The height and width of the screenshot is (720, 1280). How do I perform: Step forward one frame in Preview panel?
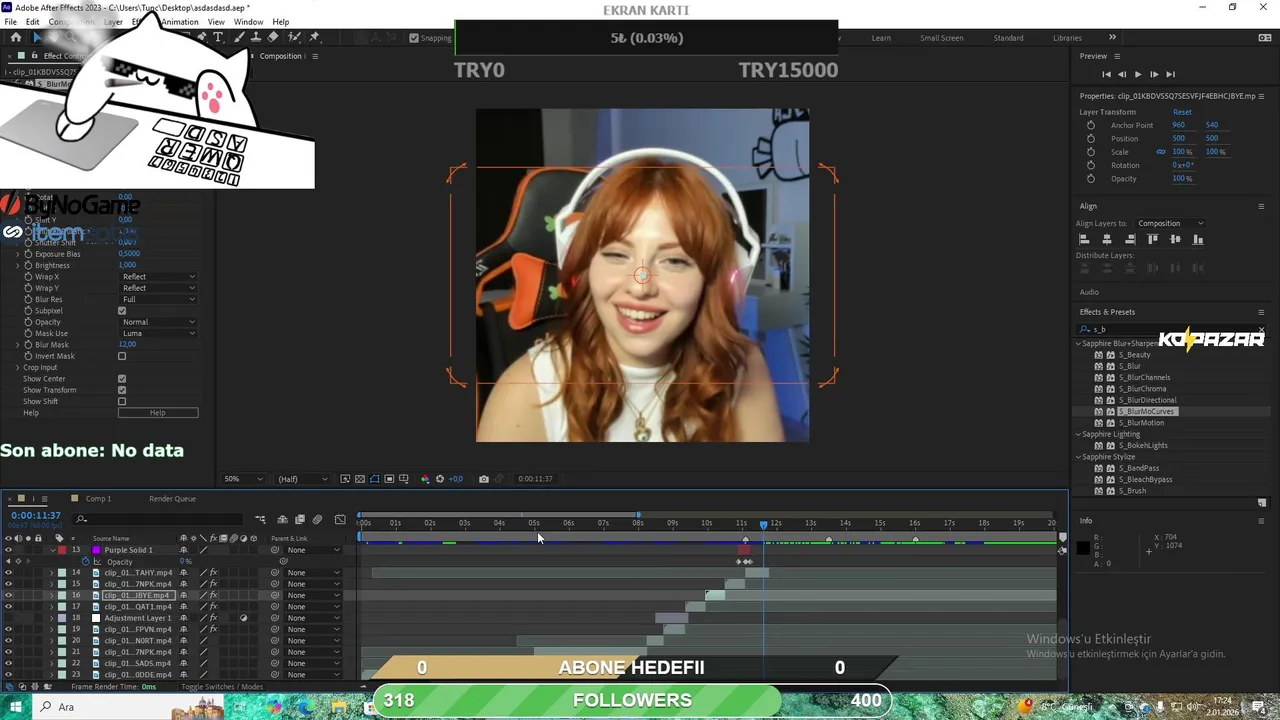tap(1154, 74)
